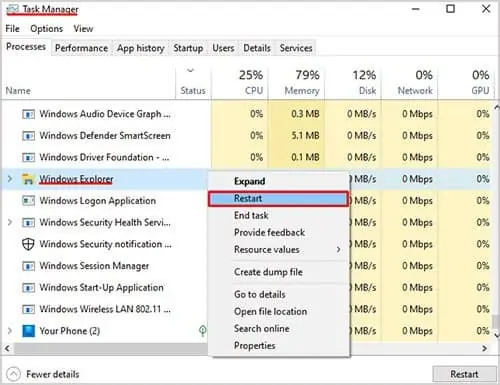Click the Task Manager title bar icon
Viewport: 500px width, 385px height.
[x=12, y=9]
